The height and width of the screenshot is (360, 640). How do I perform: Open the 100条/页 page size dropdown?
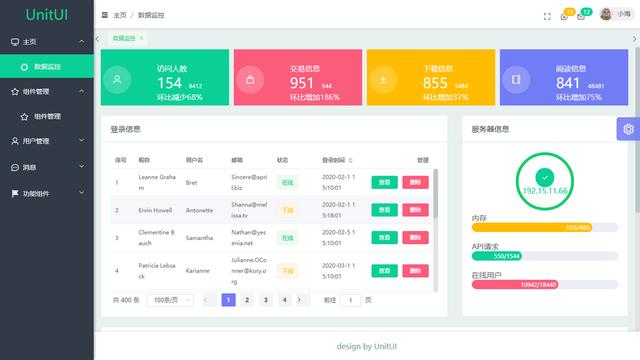tap(170, 300)
